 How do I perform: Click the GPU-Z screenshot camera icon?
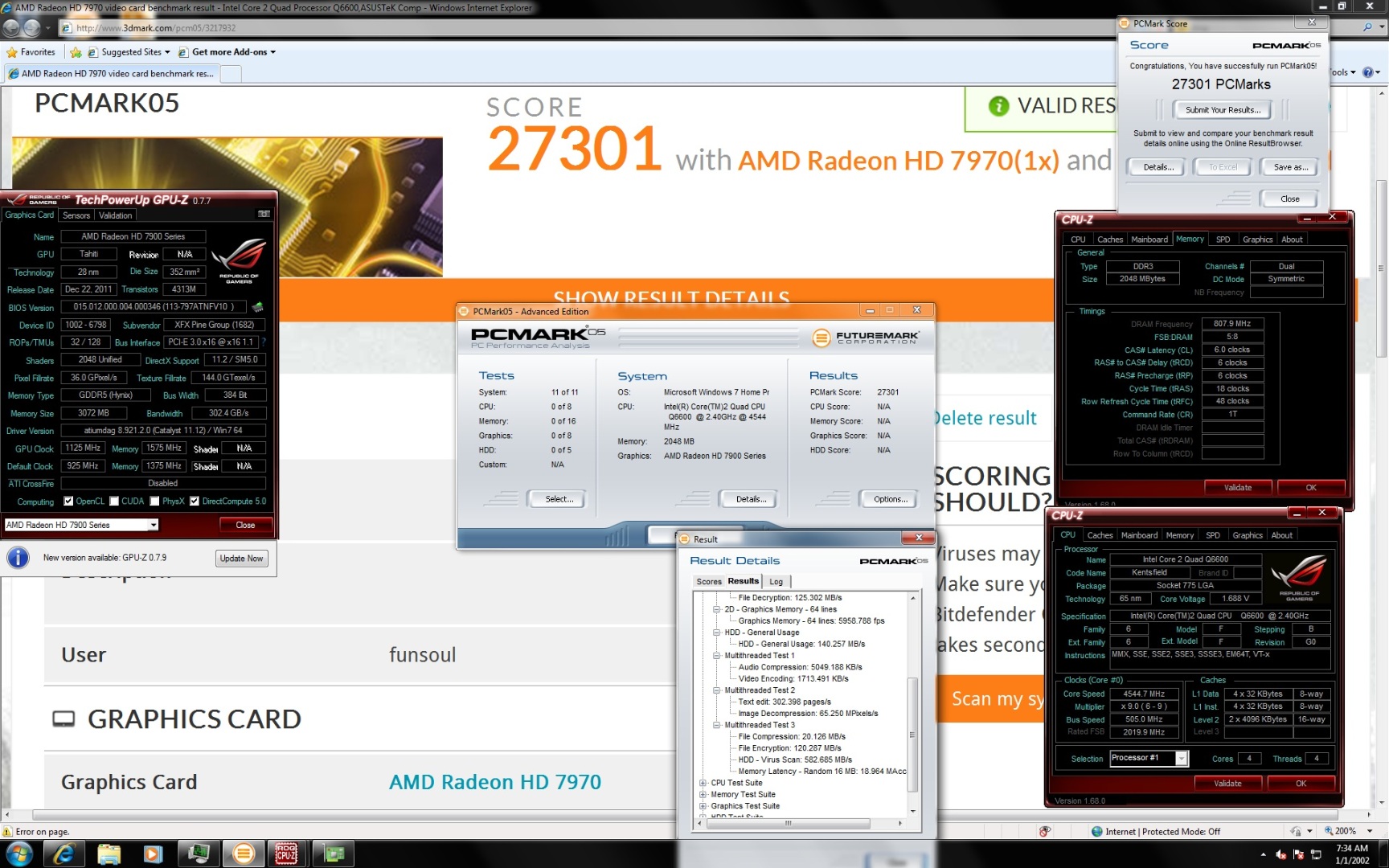pyautogui.click(x=264, y=214)
